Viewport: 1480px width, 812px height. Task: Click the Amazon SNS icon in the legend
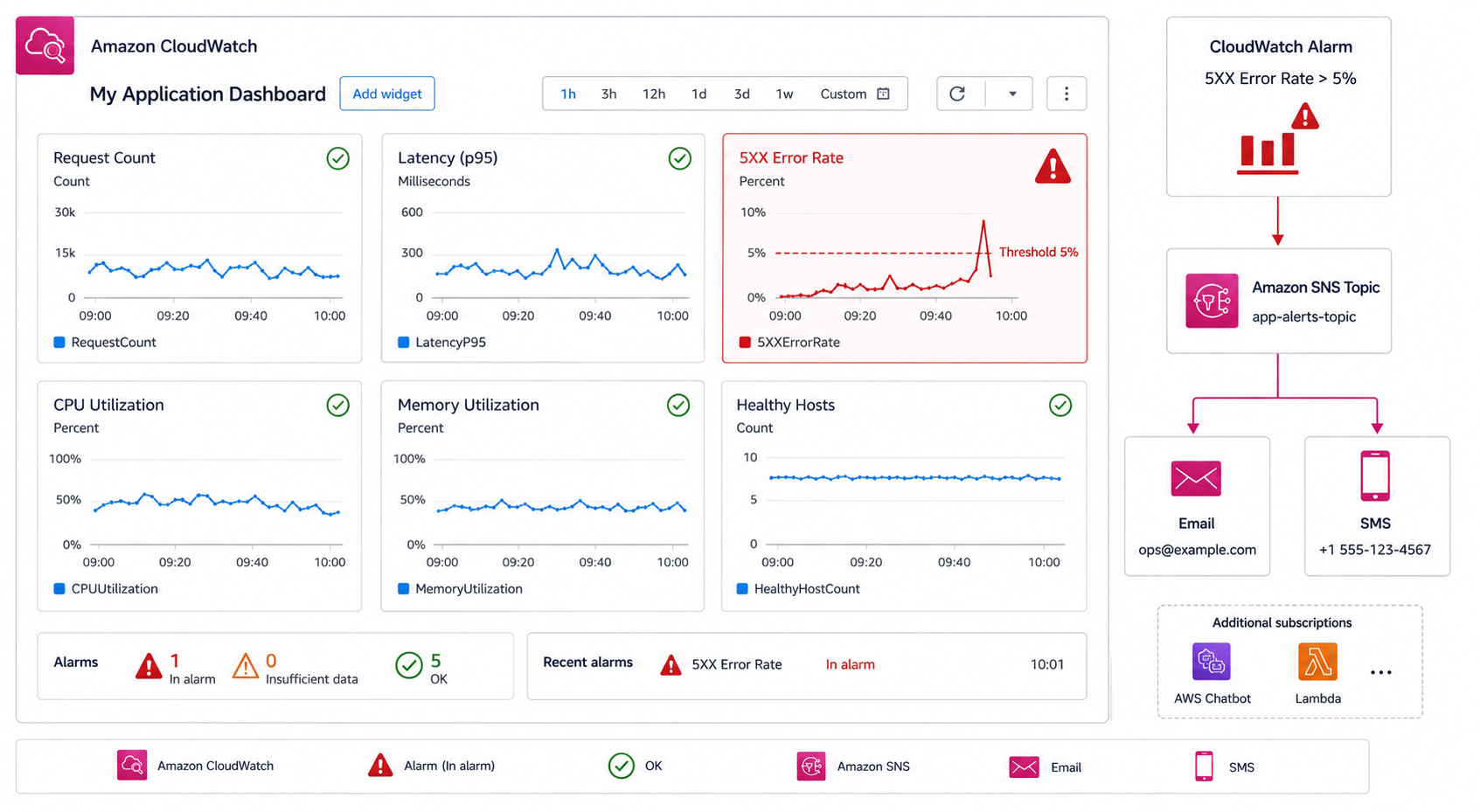[811, 766]
